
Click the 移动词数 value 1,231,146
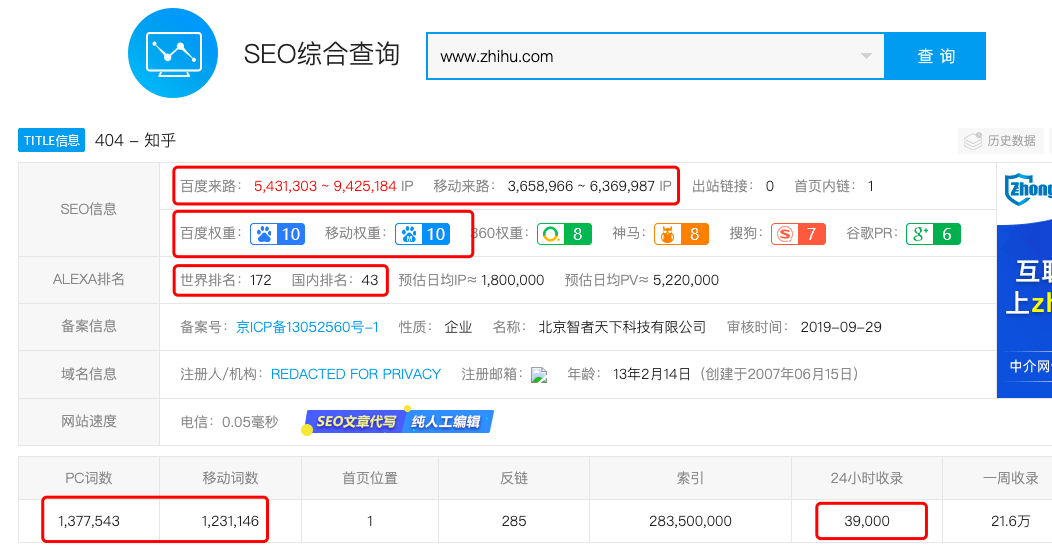pyautogui.click(x=230, y=521)
